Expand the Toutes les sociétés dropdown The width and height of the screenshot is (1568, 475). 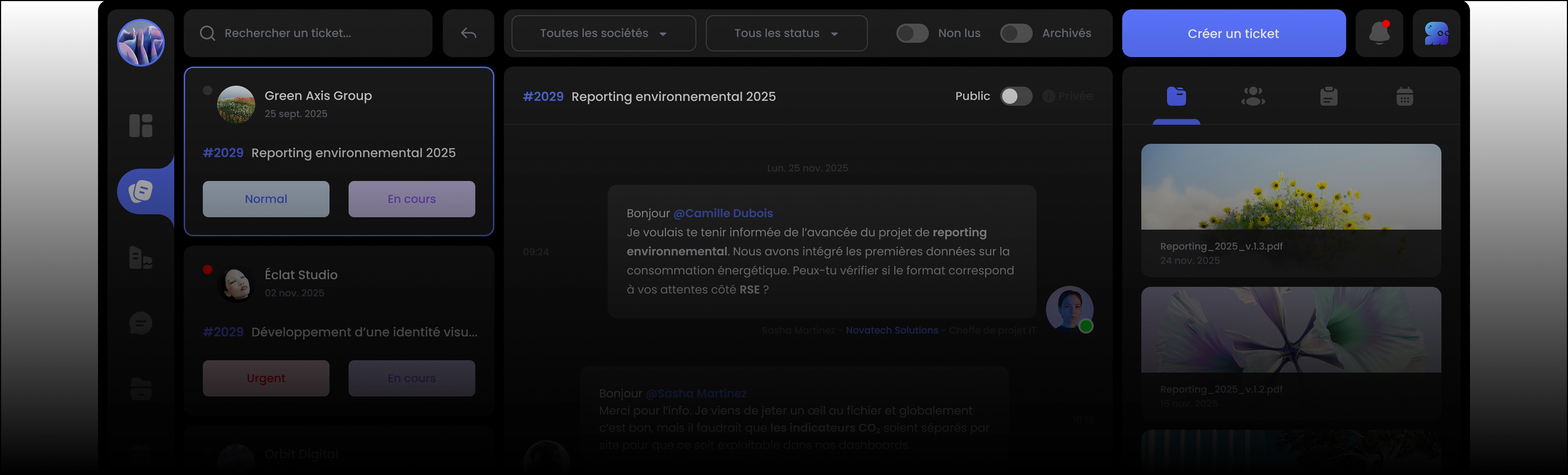[x=603, y=34]
